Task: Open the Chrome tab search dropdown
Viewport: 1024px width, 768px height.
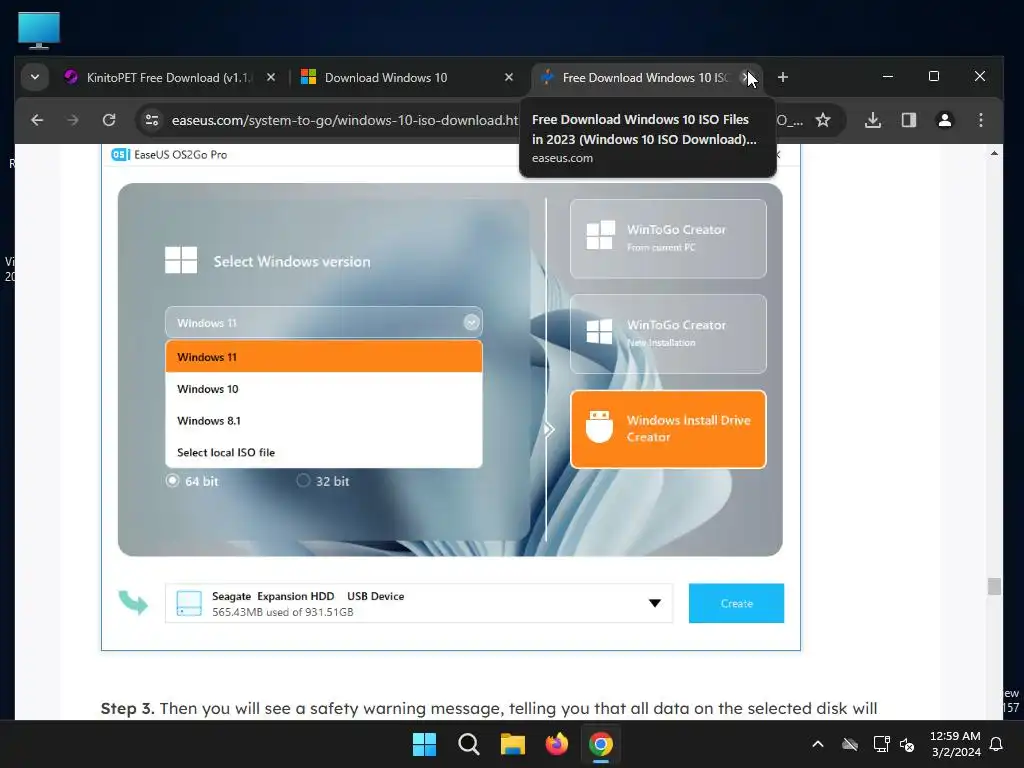Action: click(35, 77)
